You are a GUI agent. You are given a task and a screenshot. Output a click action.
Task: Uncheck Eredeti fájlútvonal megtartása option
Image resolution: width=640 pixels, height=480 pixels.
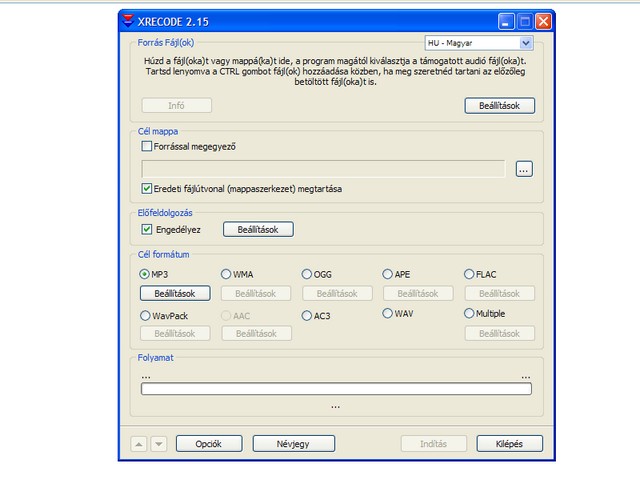(x=147, y=188)
